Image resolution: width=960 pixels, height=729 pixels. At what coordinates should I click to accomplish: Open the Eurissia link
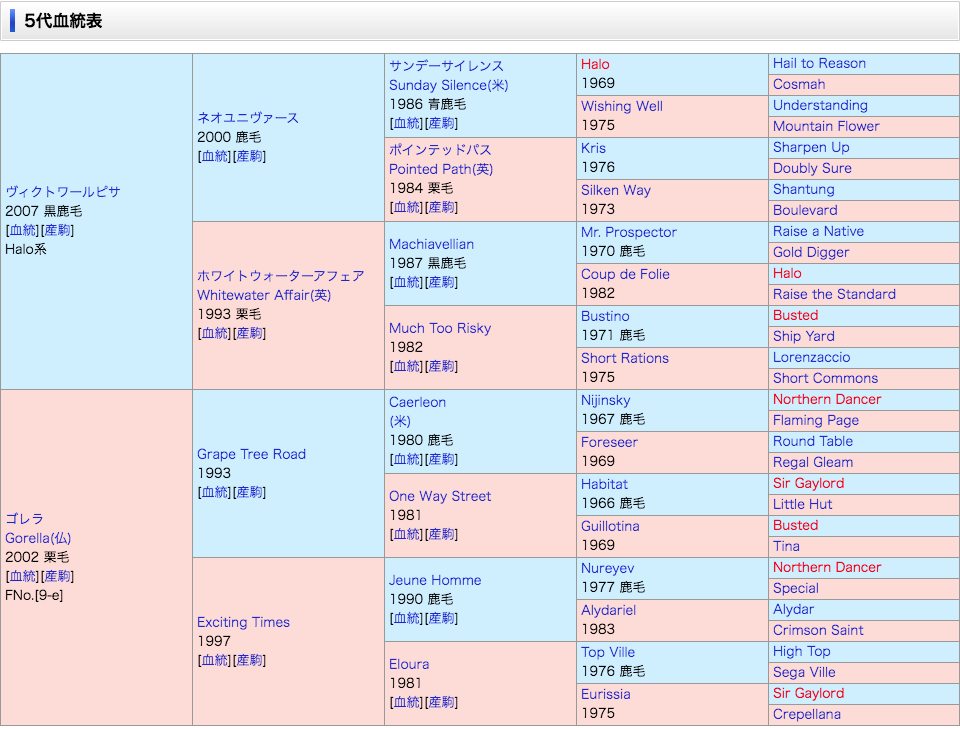606,694
